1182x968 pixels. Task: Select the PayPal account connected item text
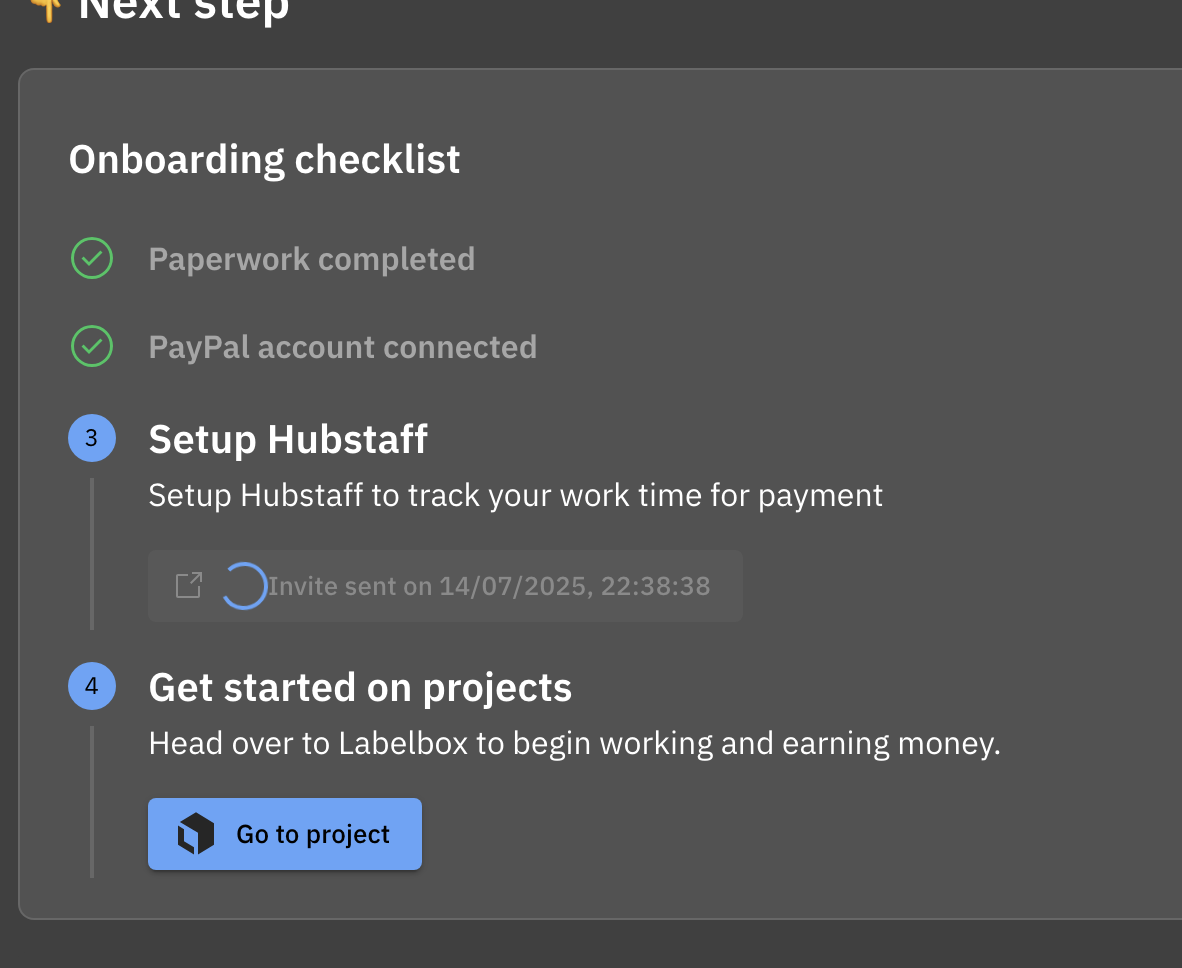coord(343,348)
